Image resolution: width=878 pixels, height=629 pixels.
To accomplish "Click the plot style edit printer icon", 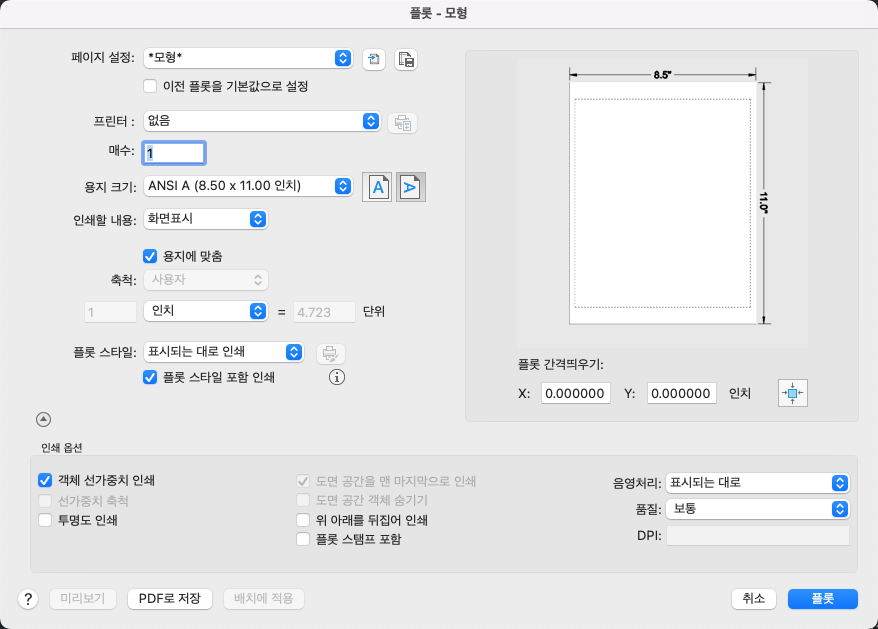I will click(330, 353).
